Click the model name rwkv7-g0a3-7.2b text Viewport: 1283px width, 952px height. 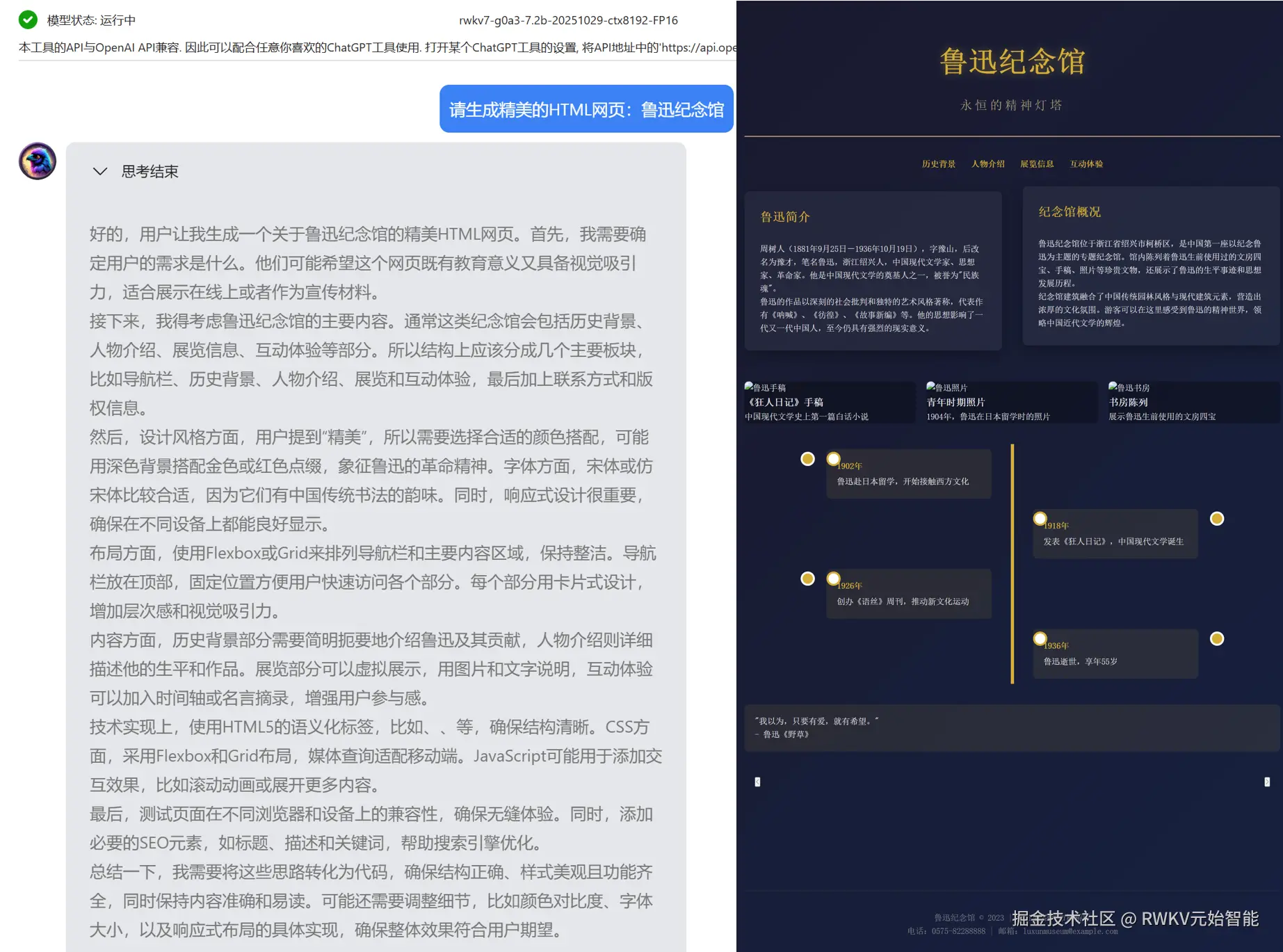568,20
